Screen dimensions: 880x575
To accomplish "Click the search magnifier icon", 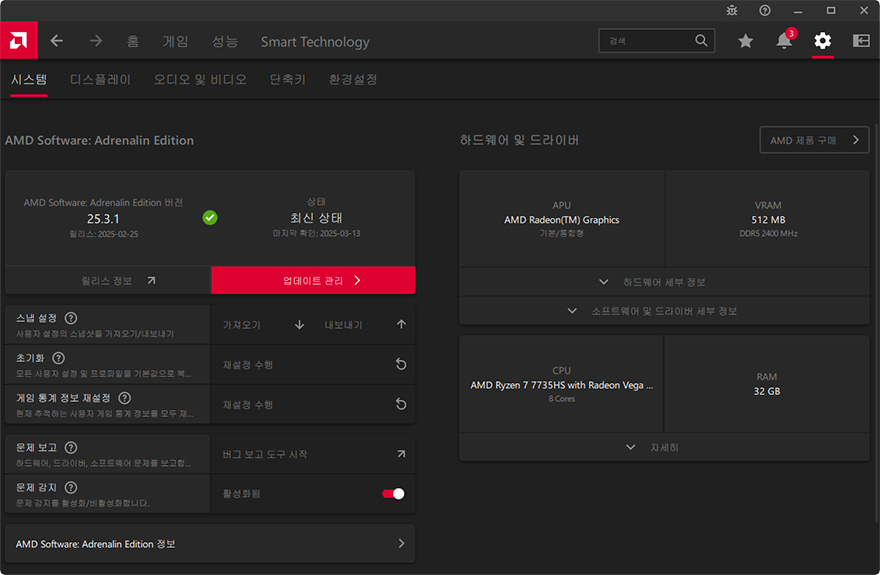I will pos(701,40).
